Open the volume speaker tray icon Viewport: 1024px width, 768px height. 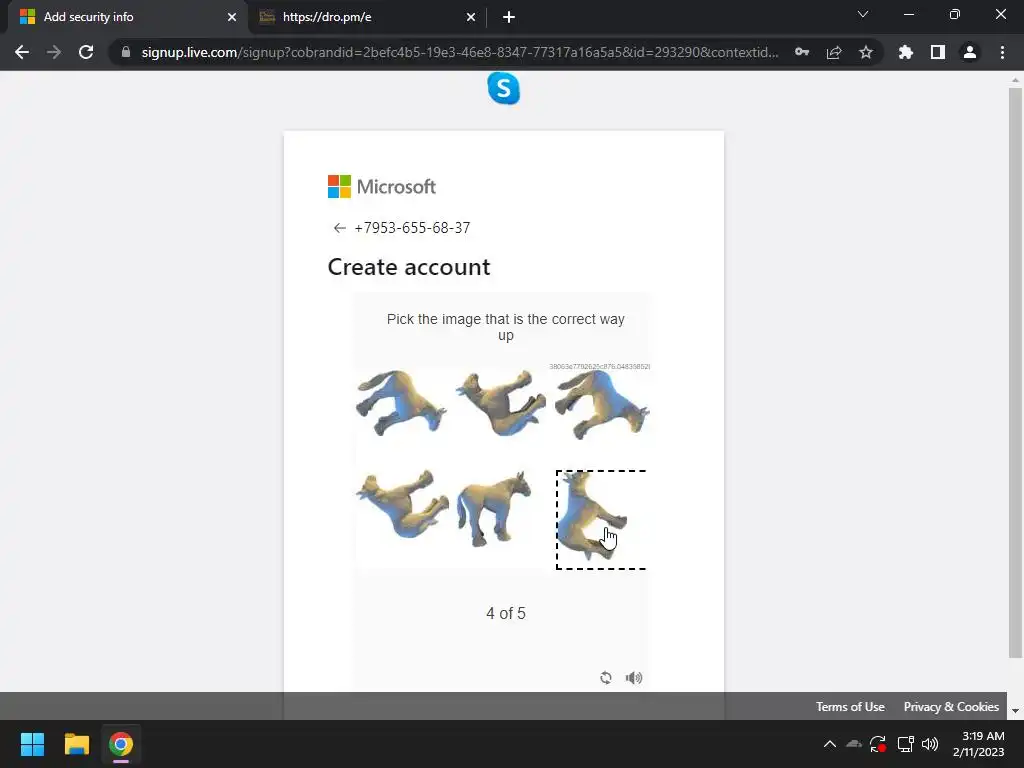930,744
